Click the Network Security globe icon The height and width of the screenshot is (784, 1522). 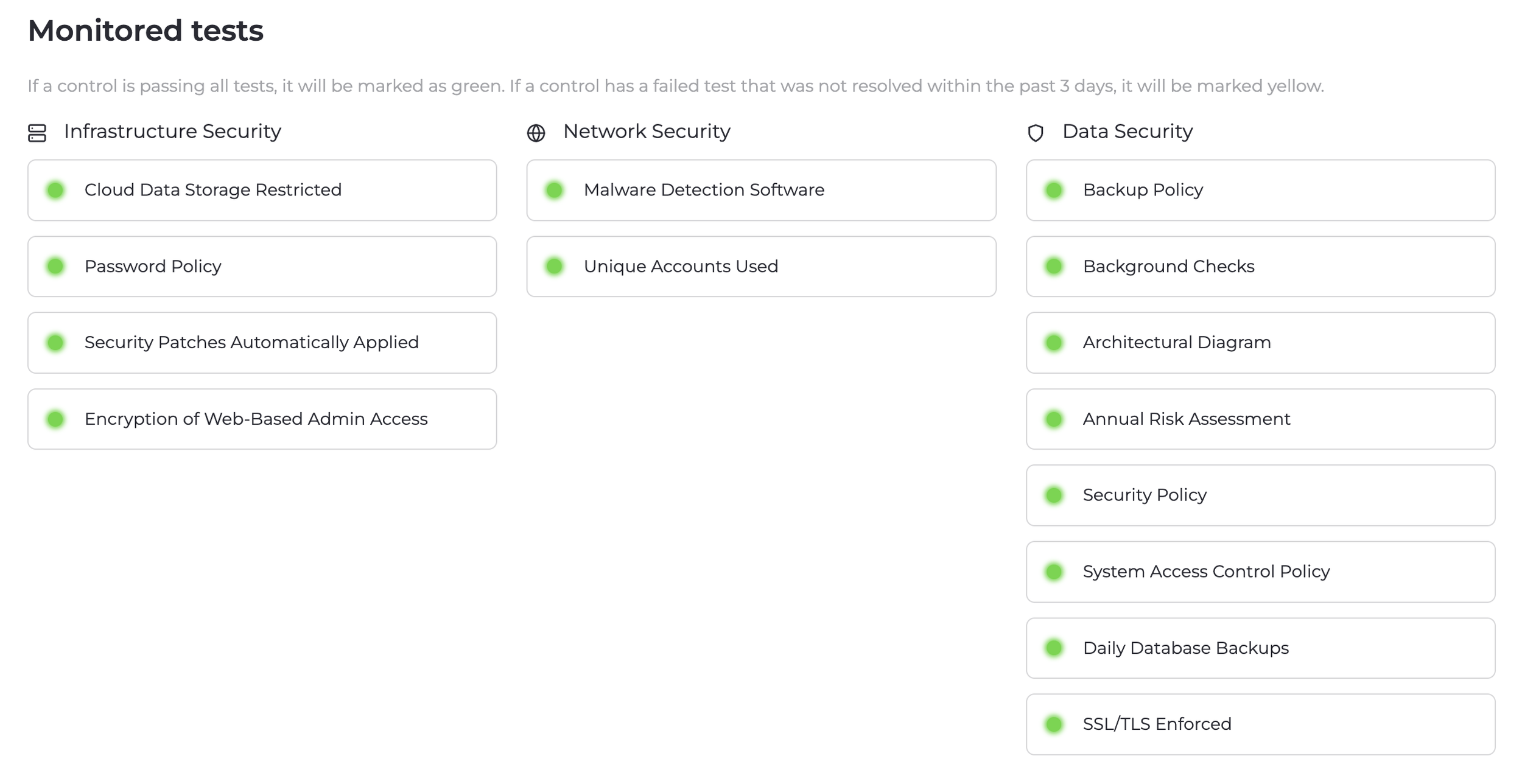click(536, 133)
